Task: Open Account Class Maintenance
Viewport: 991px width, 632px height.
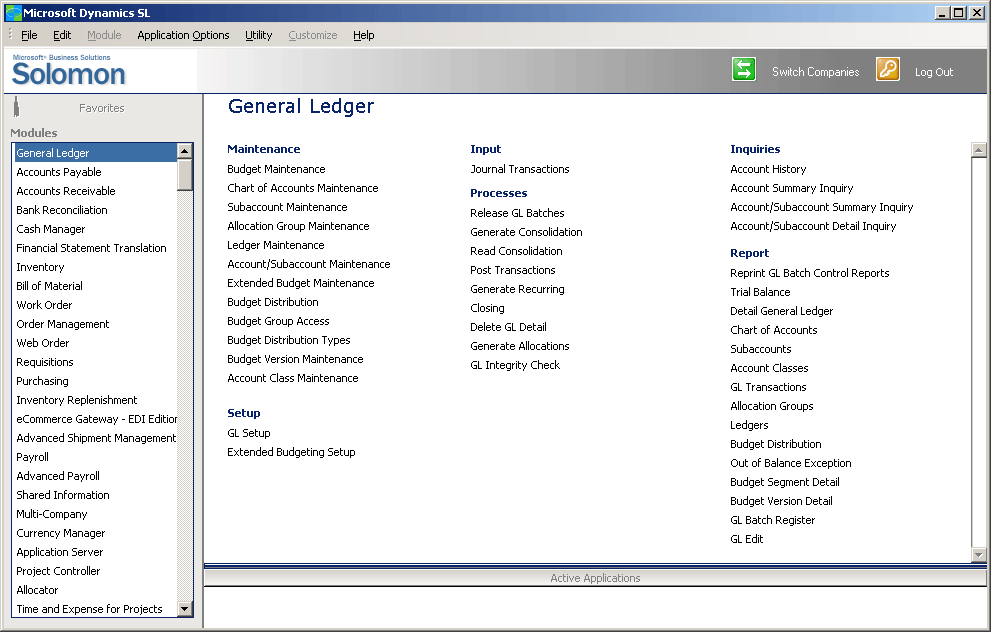Action: click(293, 378)
